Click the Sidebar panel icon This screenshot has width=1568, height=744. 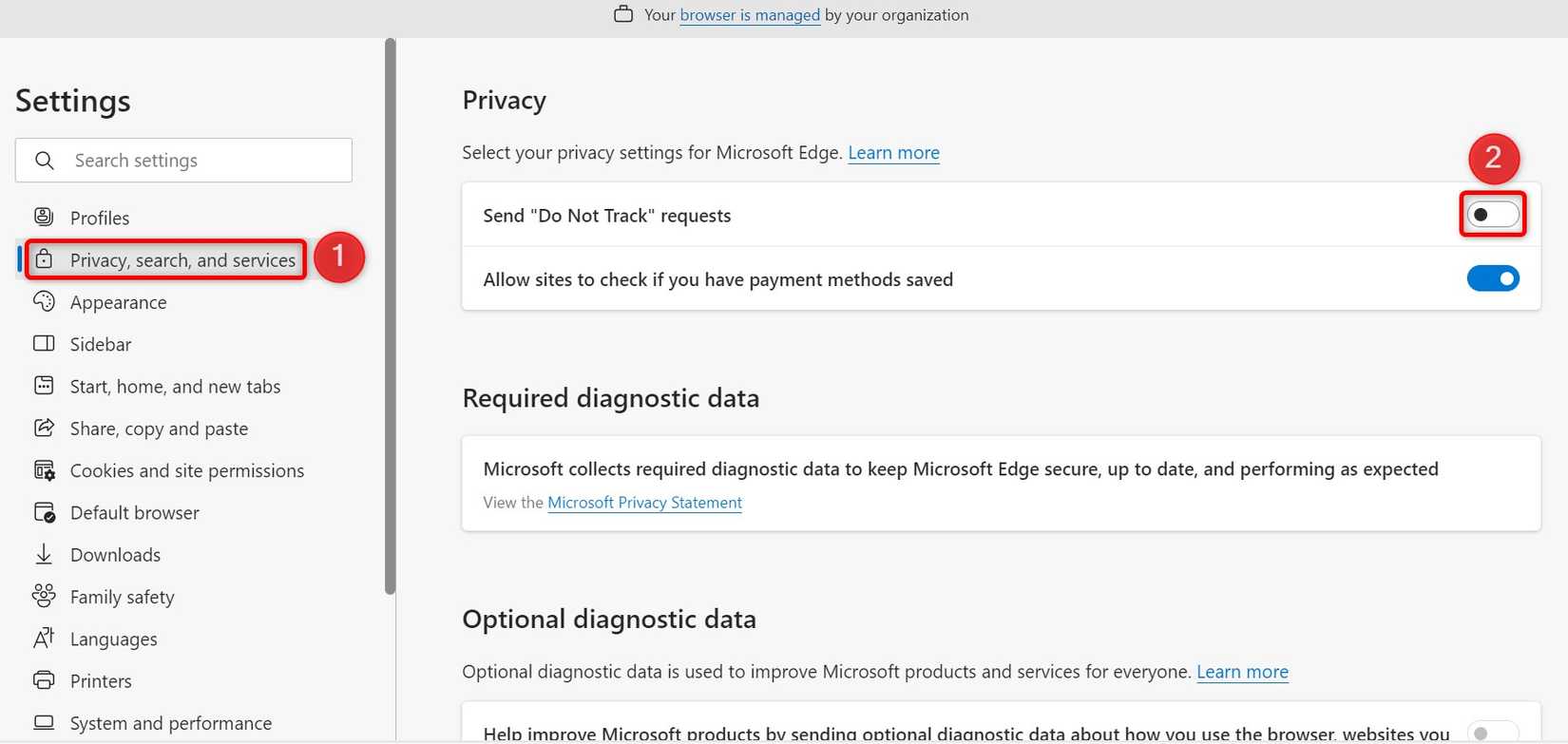44,343
